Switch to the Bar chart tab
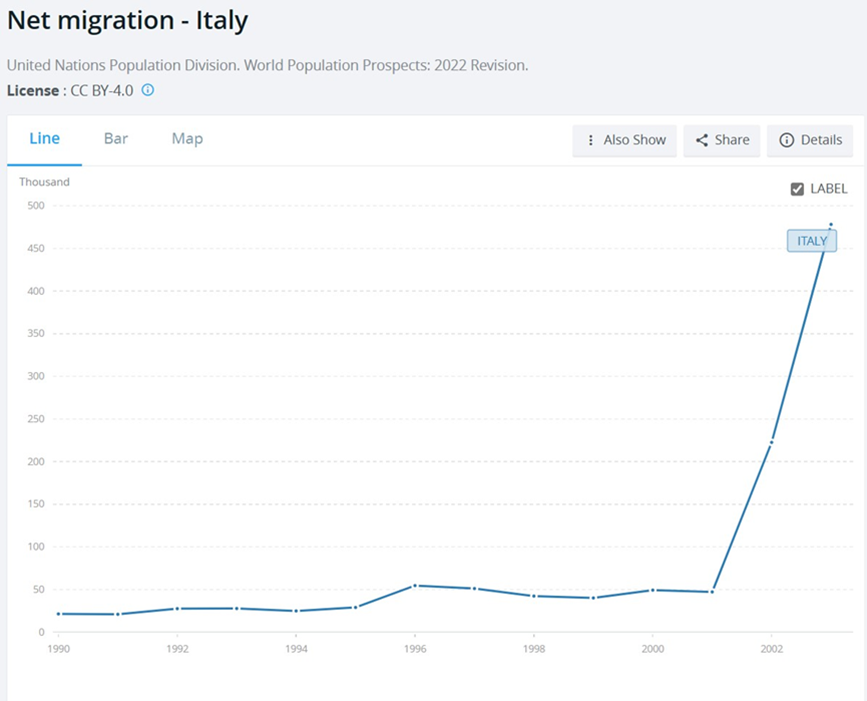 tap(116, 139)
